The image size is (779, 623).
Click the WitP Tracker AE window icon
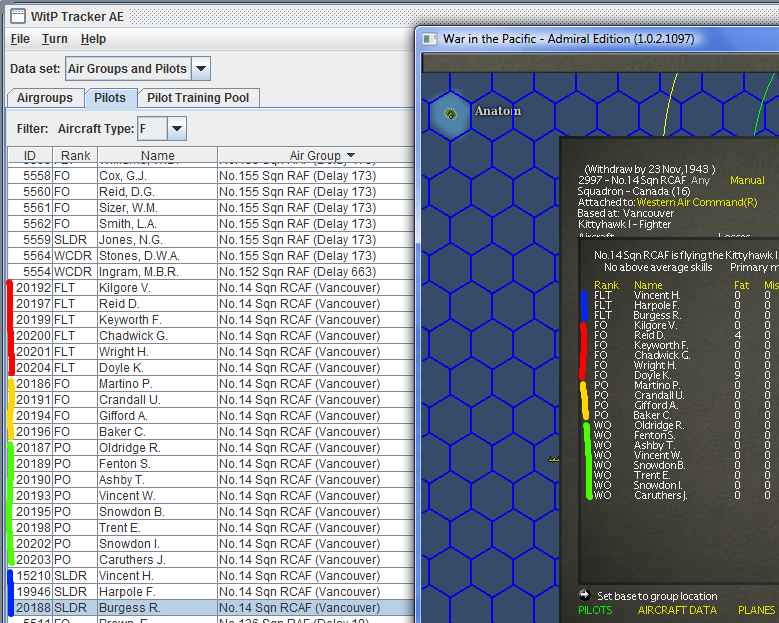18,16
